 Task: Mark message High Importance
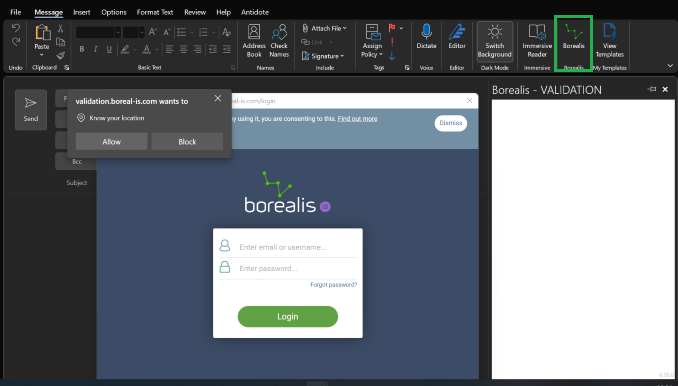392,42
